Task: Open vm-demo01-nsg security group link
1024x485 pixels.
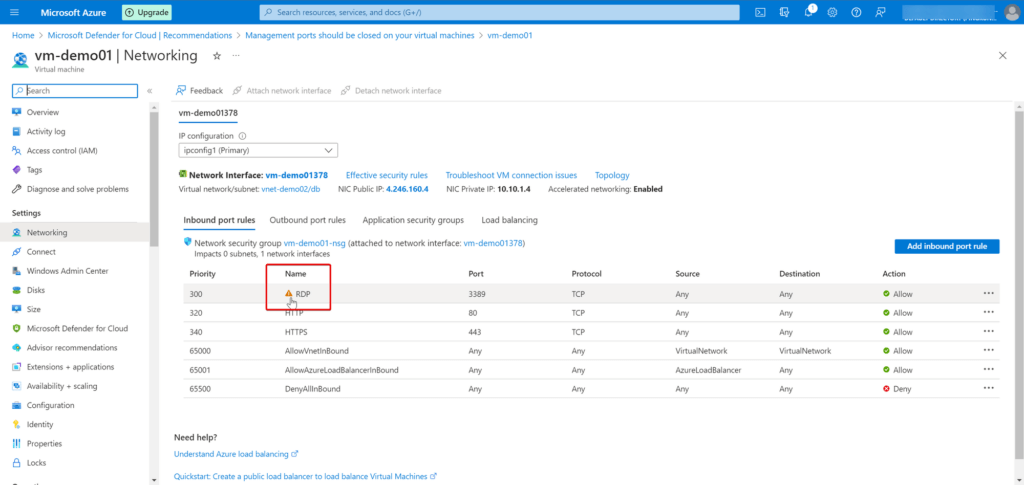Action: (314, 243)
